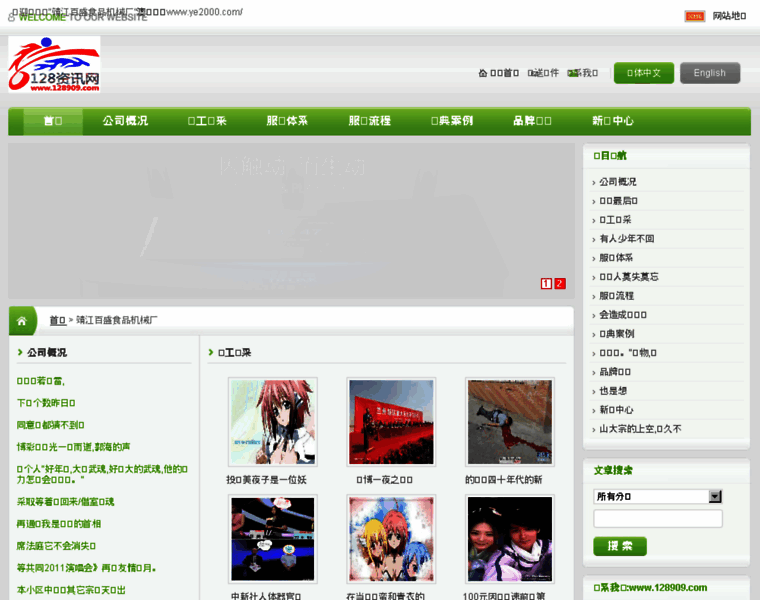The image size is (760, 600).
Task: Open the 2011 演唱会 article link
Action: (86, 568)
